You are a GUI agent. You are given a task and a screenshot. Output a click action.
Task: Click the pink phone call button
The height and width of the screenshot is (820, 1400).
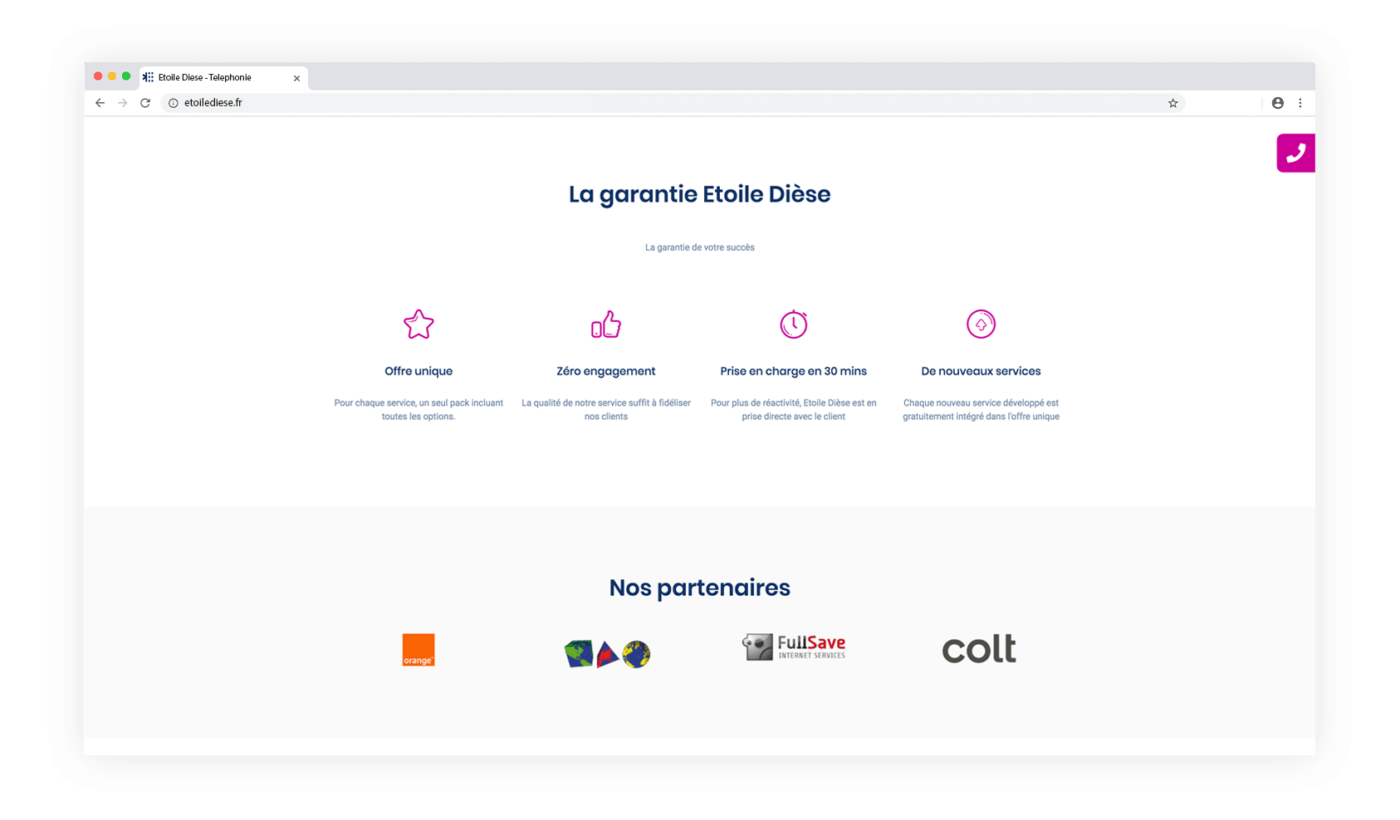1296,153
